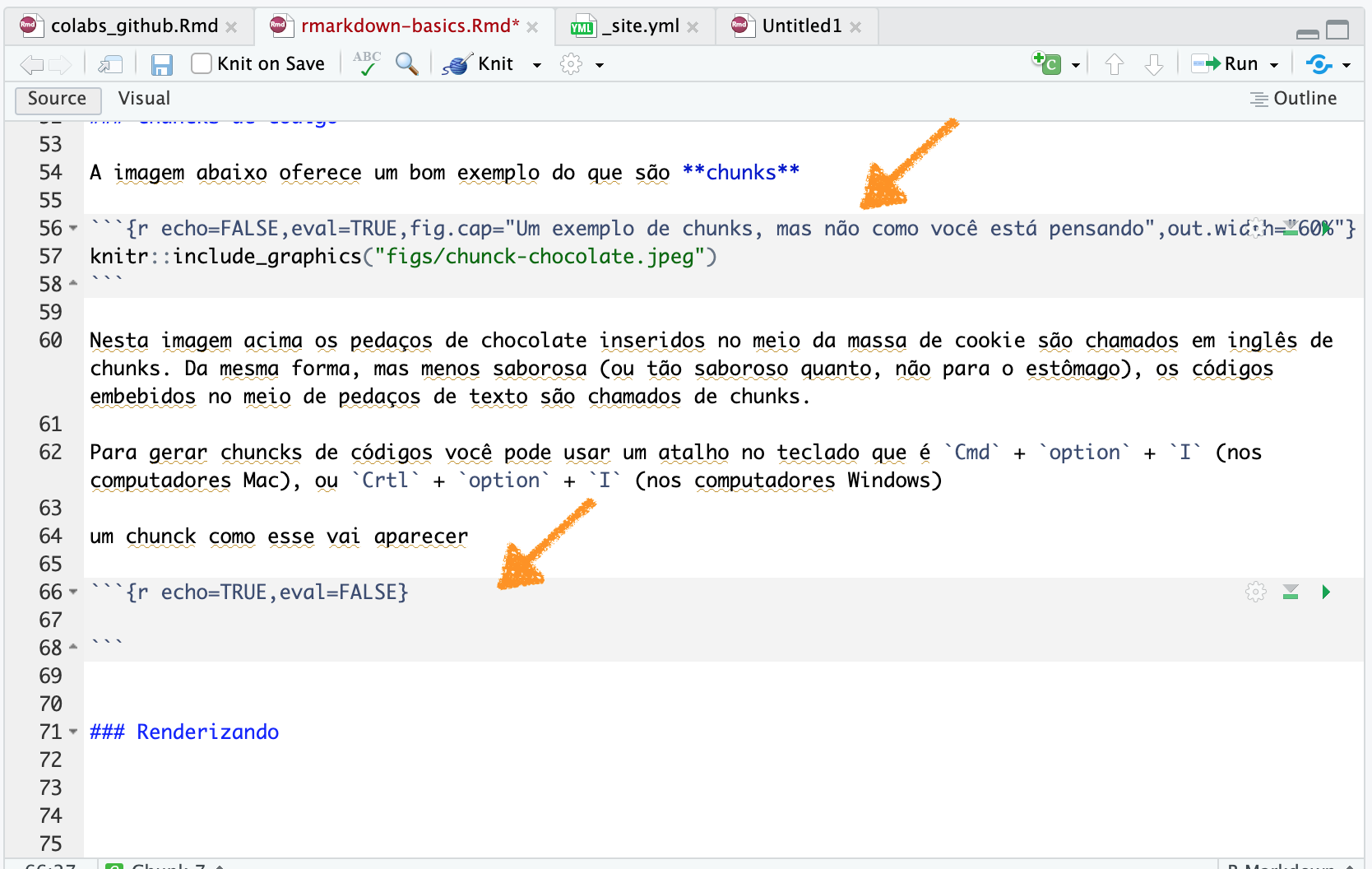Switch to Visual editor mode

(x=144, y=99)
